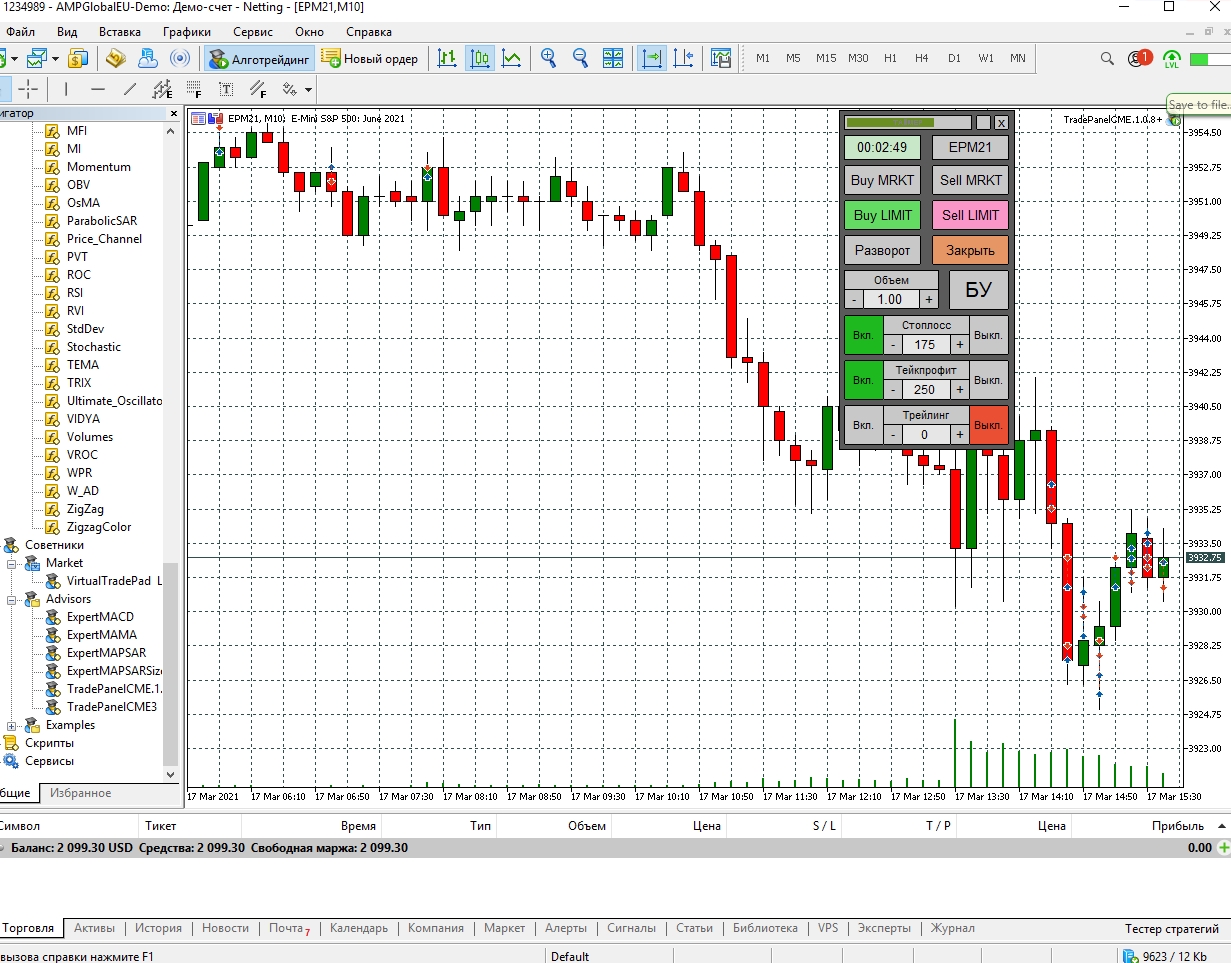Click Buy MRKT button in trade panel
Viewport: 1231px width, 963px height.
[x=882, y=181]
